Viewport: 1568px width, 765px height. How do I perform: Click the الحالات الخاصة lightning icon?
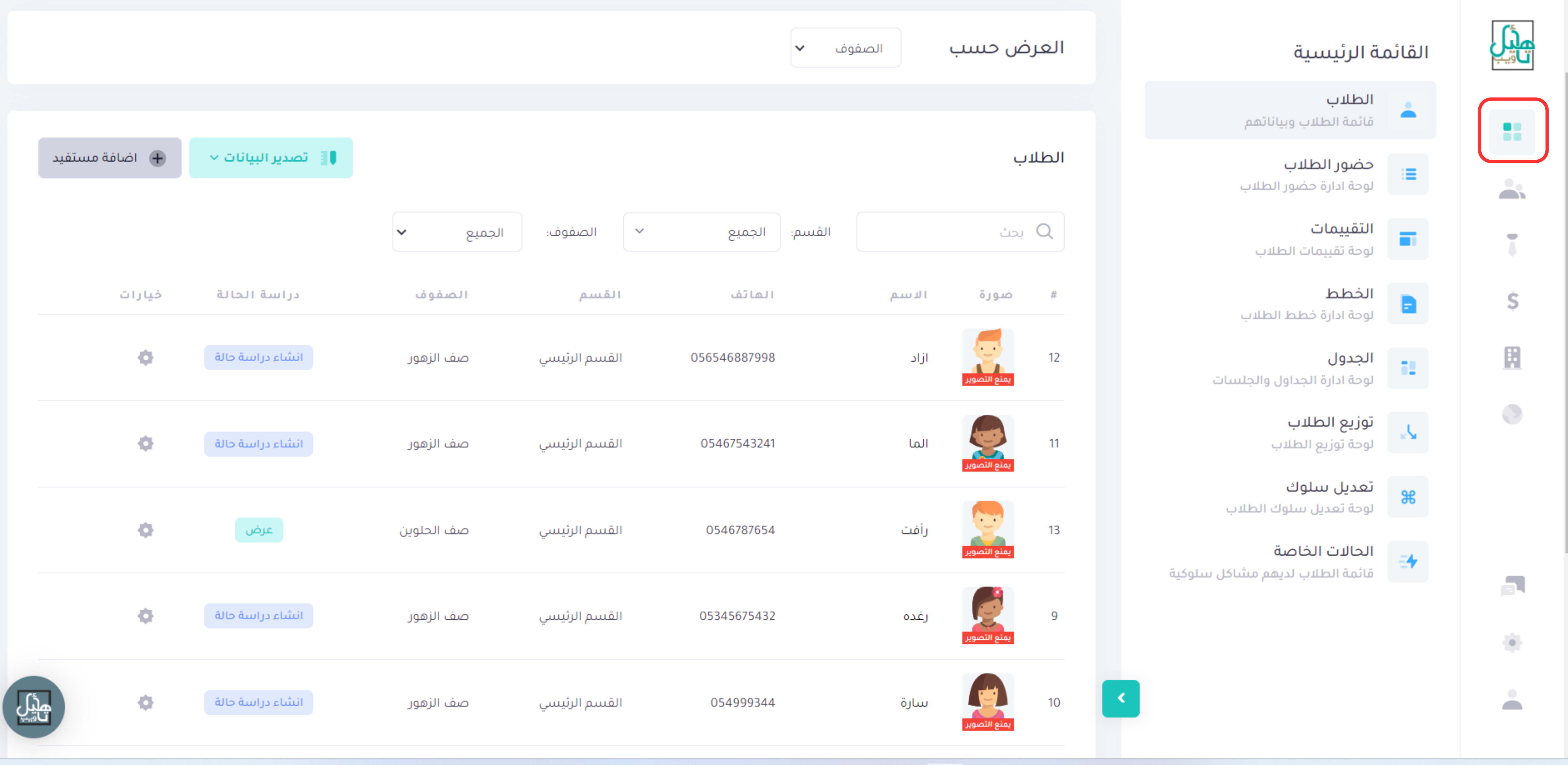[x=1408, y=562]
